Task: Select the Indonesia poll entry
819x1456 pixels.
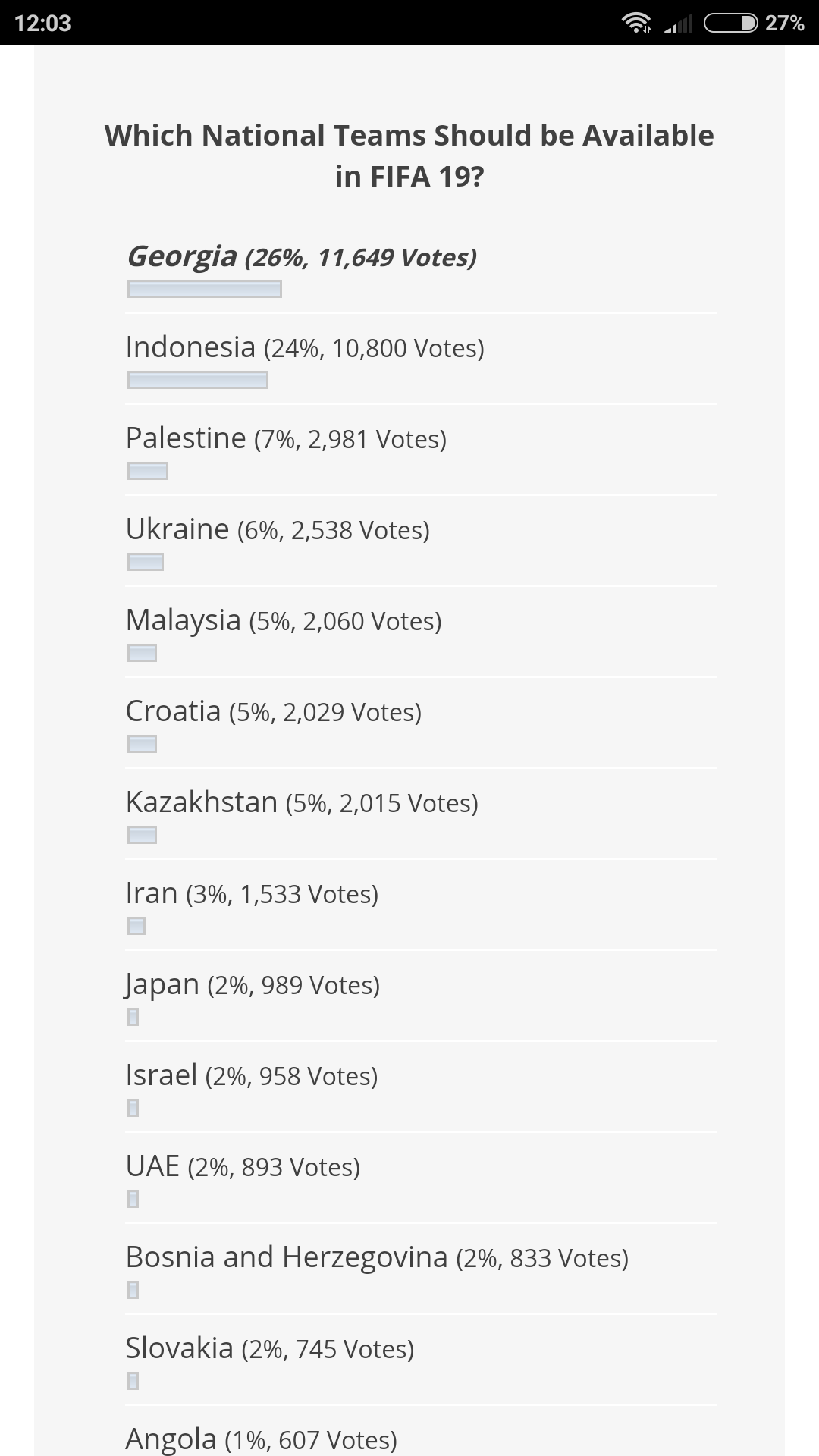Action: tap(305, 348)
